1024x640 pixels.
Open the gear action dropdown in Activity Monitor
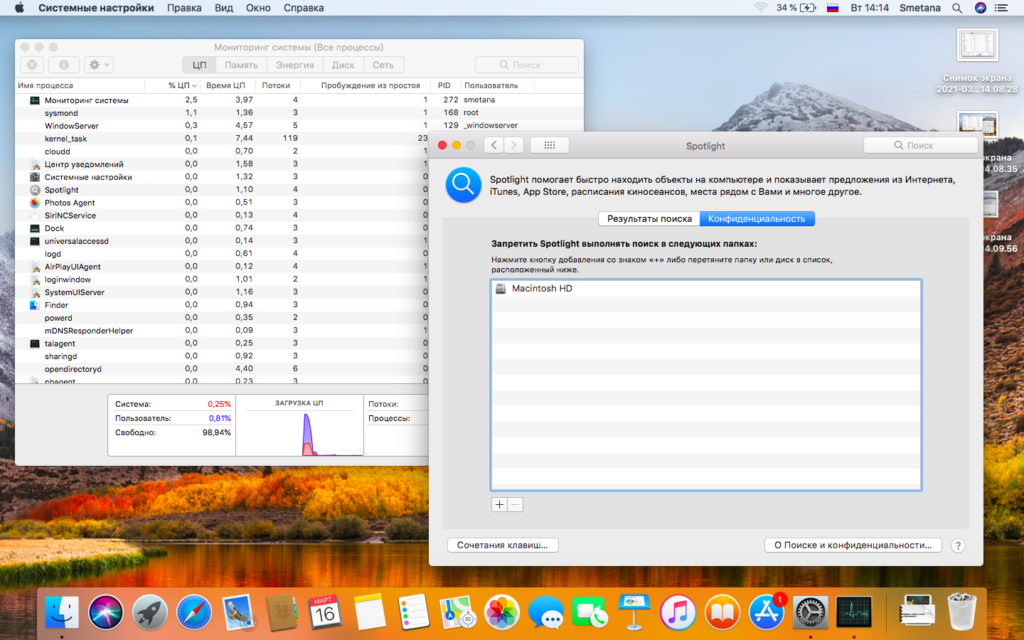pos(99,65)
